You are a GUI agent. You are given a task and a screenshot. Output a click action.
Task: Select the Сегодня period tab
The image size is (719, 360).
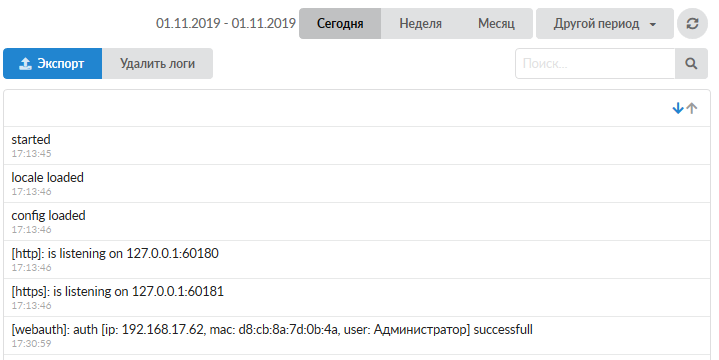(340, 23)
